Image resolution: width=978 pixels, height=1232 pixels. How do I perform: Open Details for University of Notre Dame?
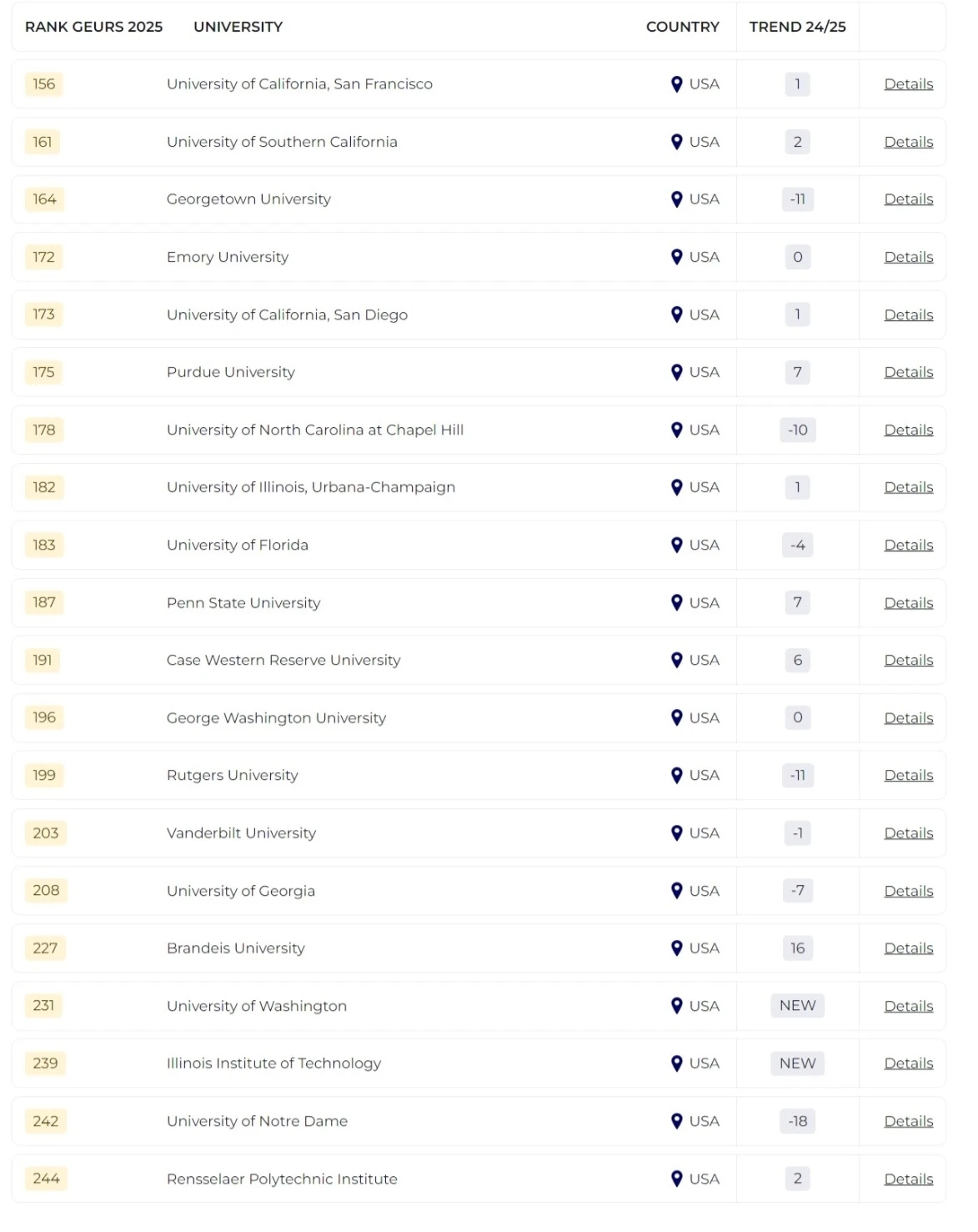(x=908, y=1121)
